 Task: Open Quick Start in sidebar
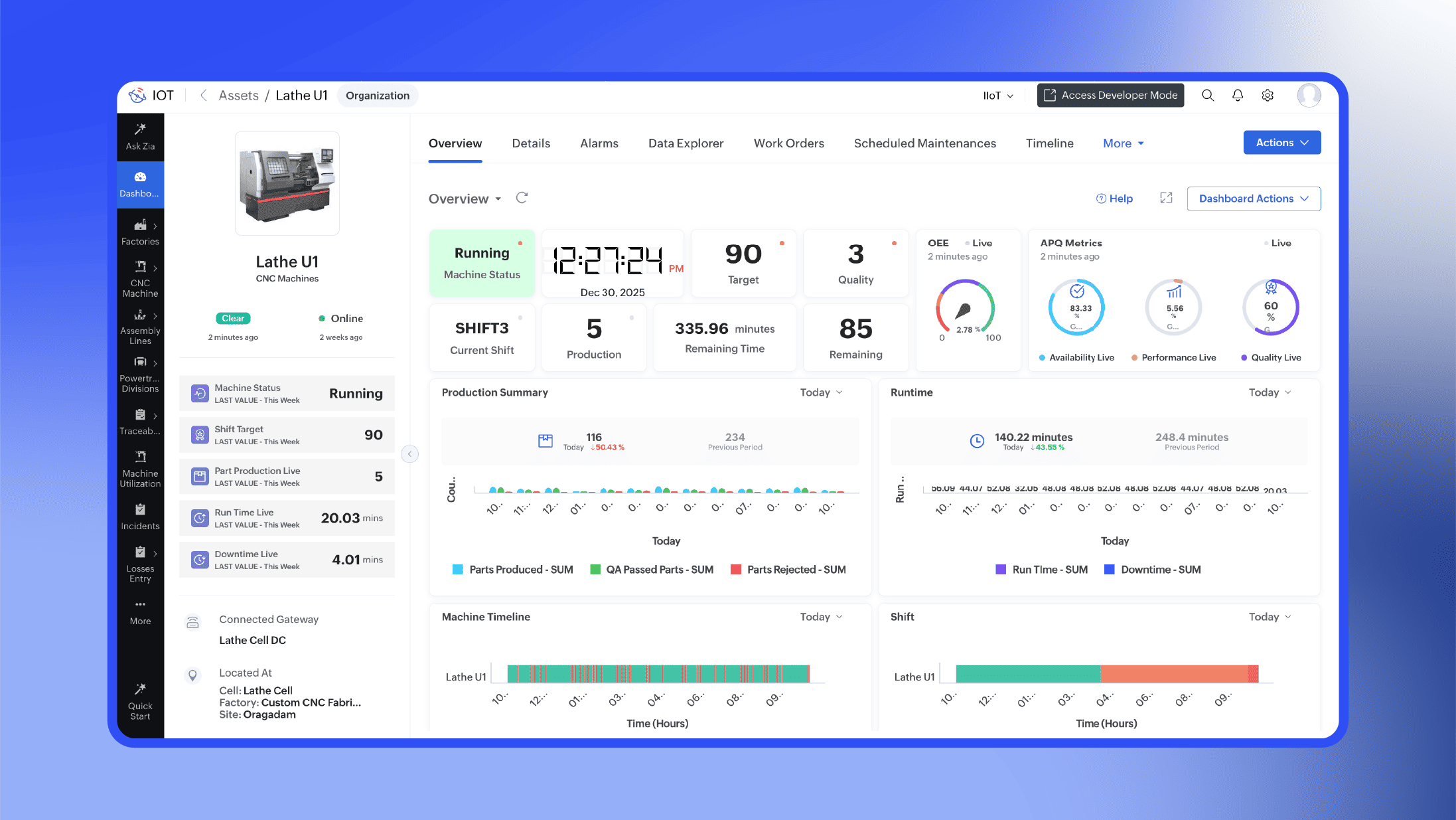(x=140, y=701)
